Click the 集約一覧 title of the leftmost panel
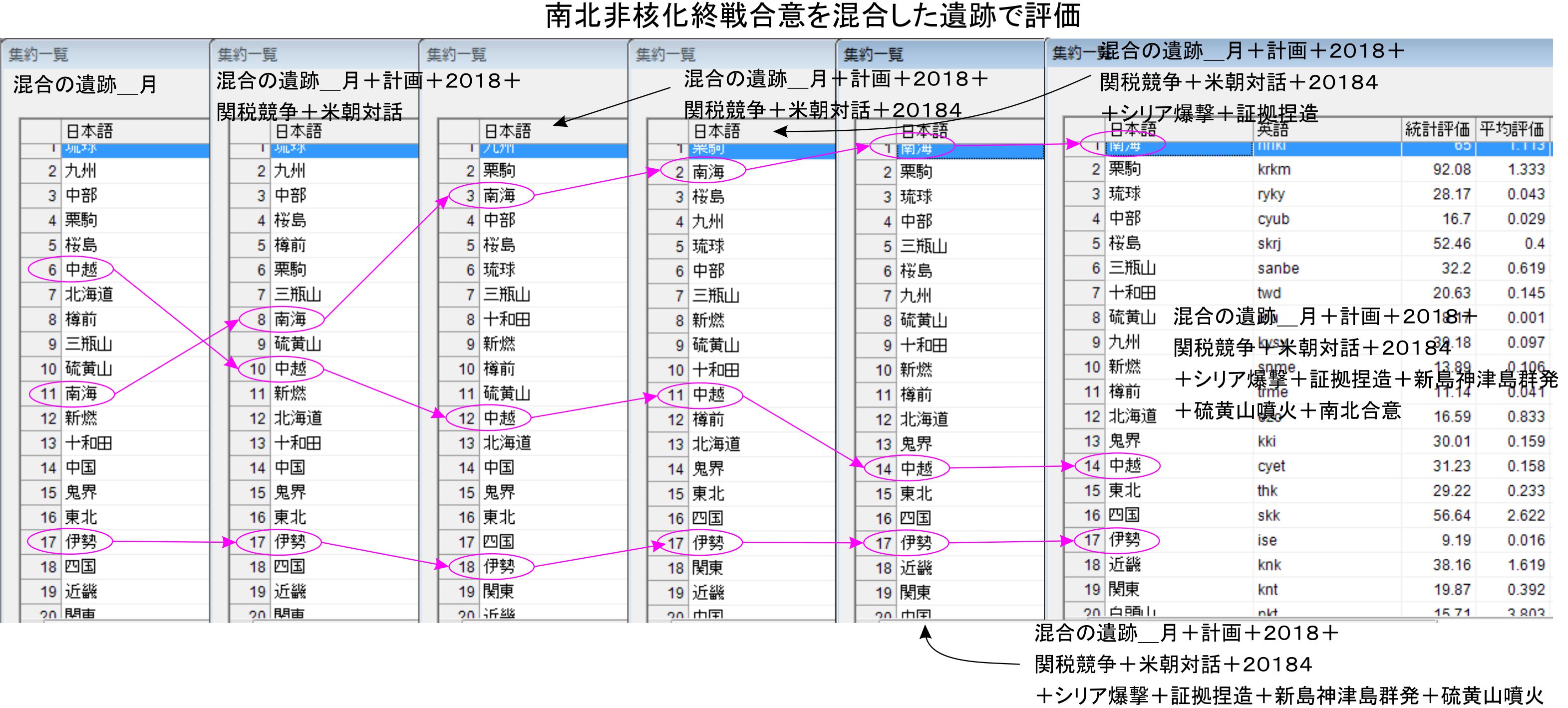This screenshot has width=1568, height=708. (x=38, y=55)
